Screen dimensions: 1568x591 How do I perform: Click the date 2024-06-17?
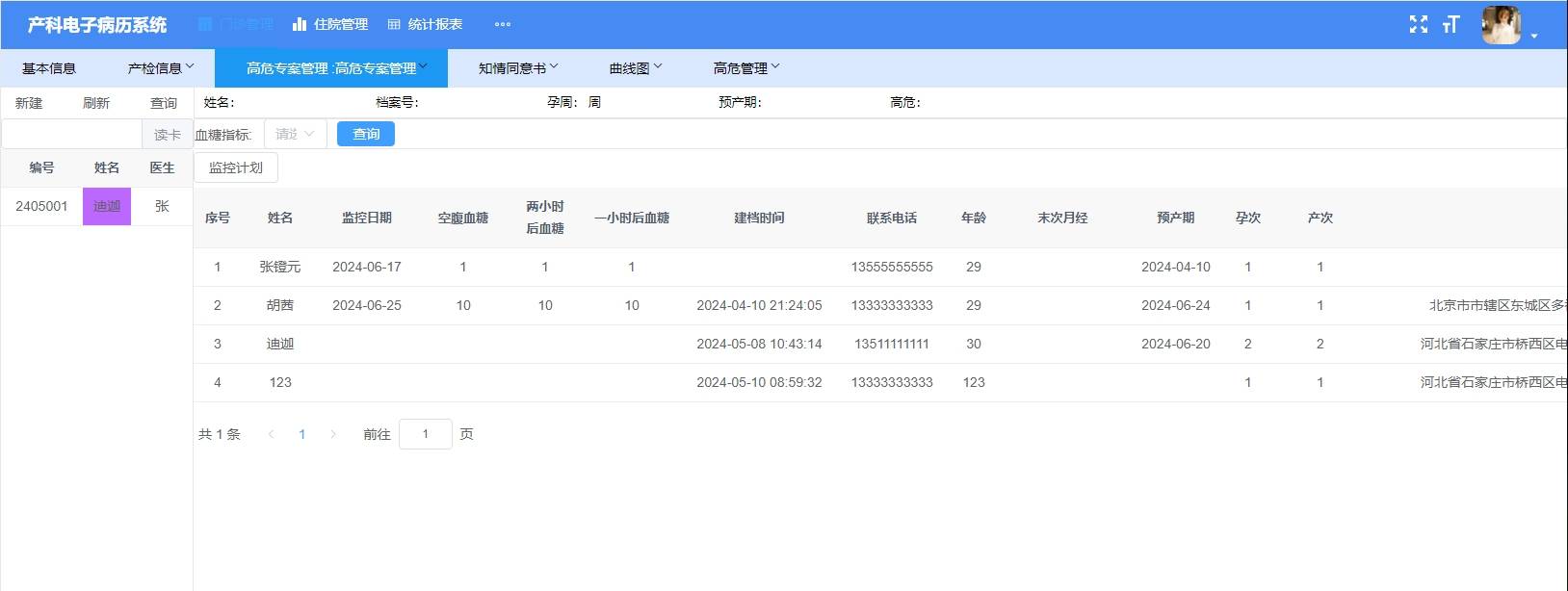367,267
